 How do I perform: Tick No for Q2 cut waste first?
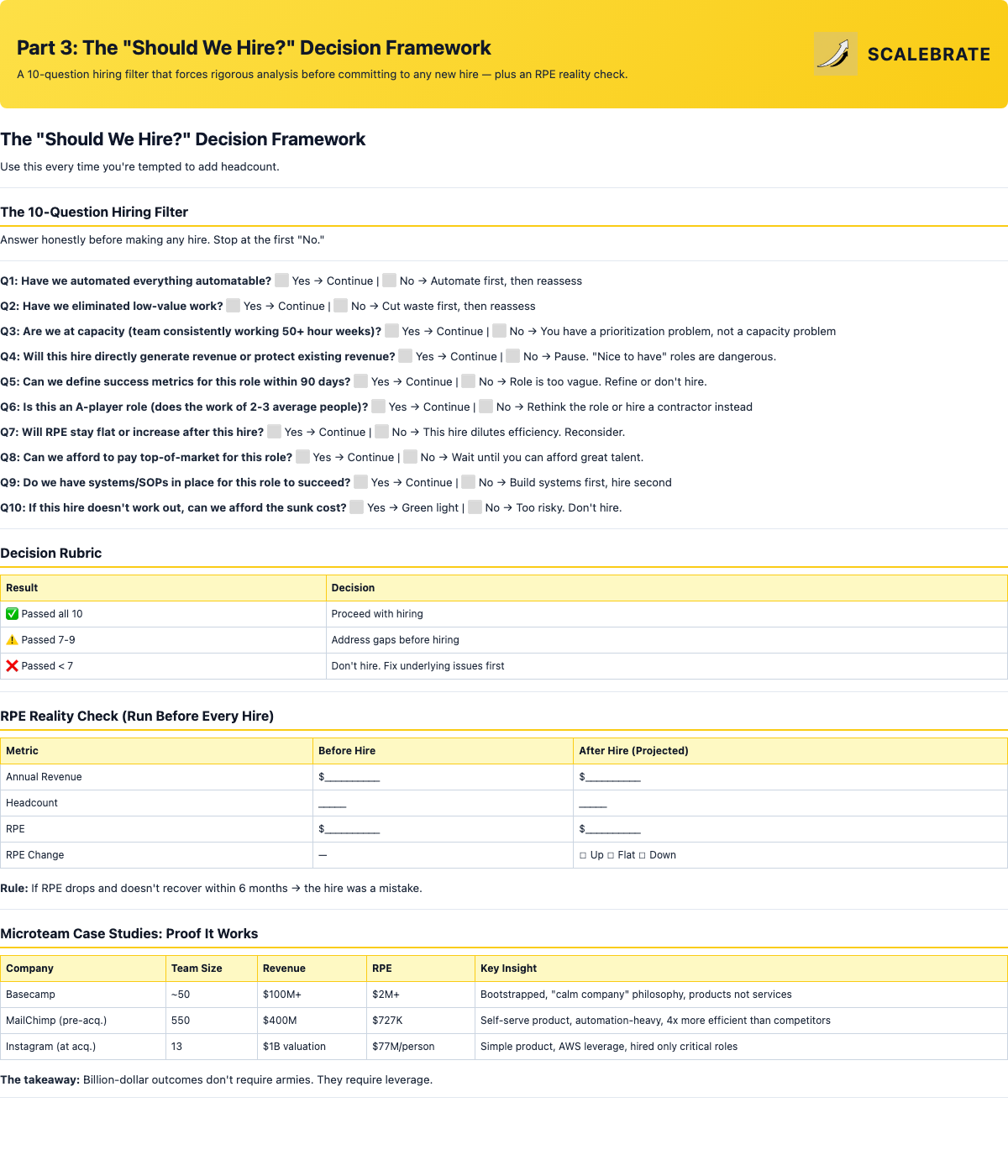pos(341,306)
